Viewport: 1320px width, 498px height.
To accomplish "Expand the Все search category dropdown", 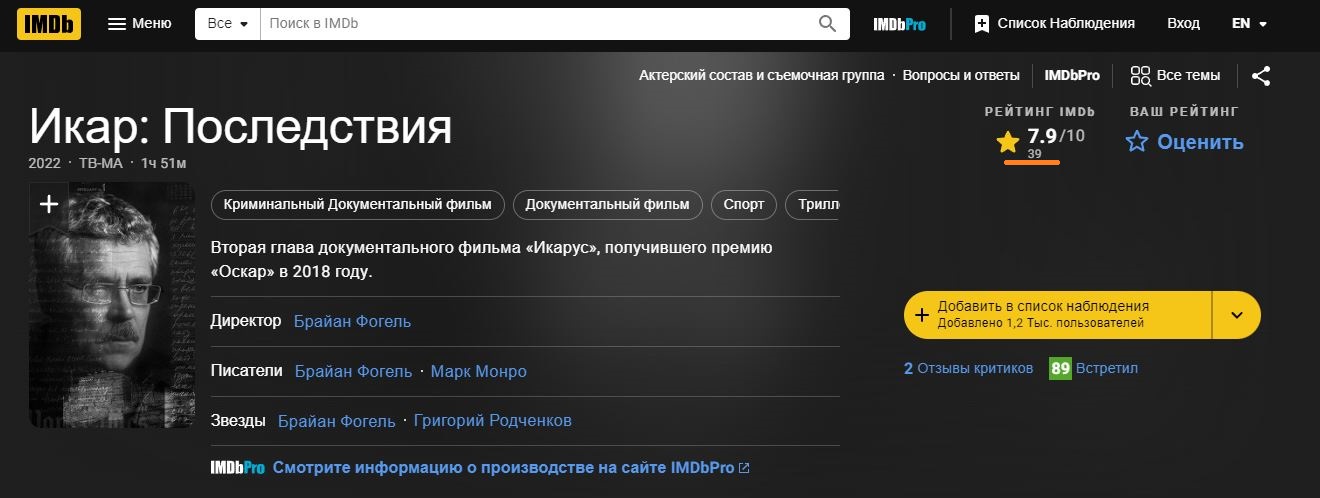I will coord(227,24).
